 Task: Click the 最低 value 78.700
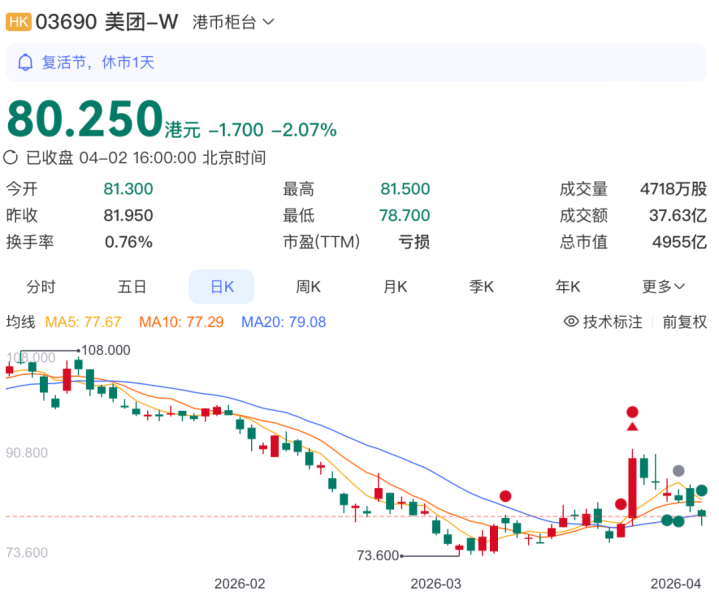(x=404, y=216)
